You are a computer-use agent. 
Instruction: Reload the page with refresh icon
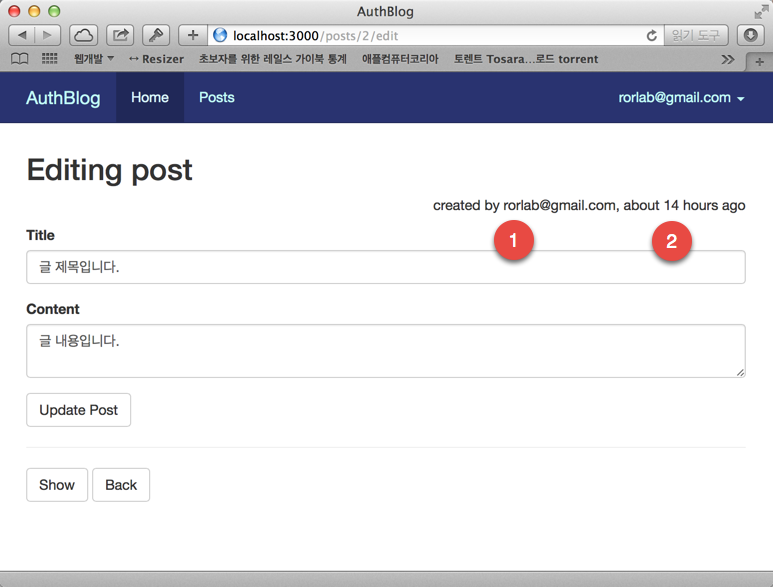[652, 35]
